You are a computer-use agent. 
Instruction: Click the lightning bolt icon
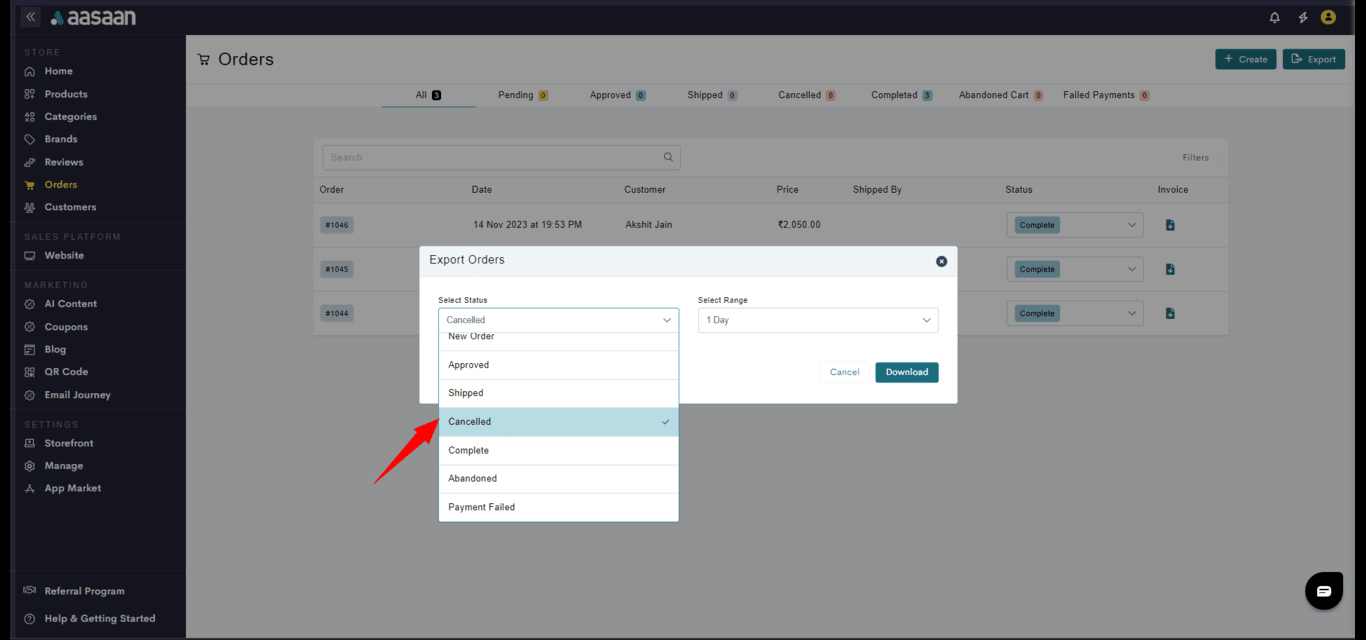pyautogui.click(x=1302, y=17)
